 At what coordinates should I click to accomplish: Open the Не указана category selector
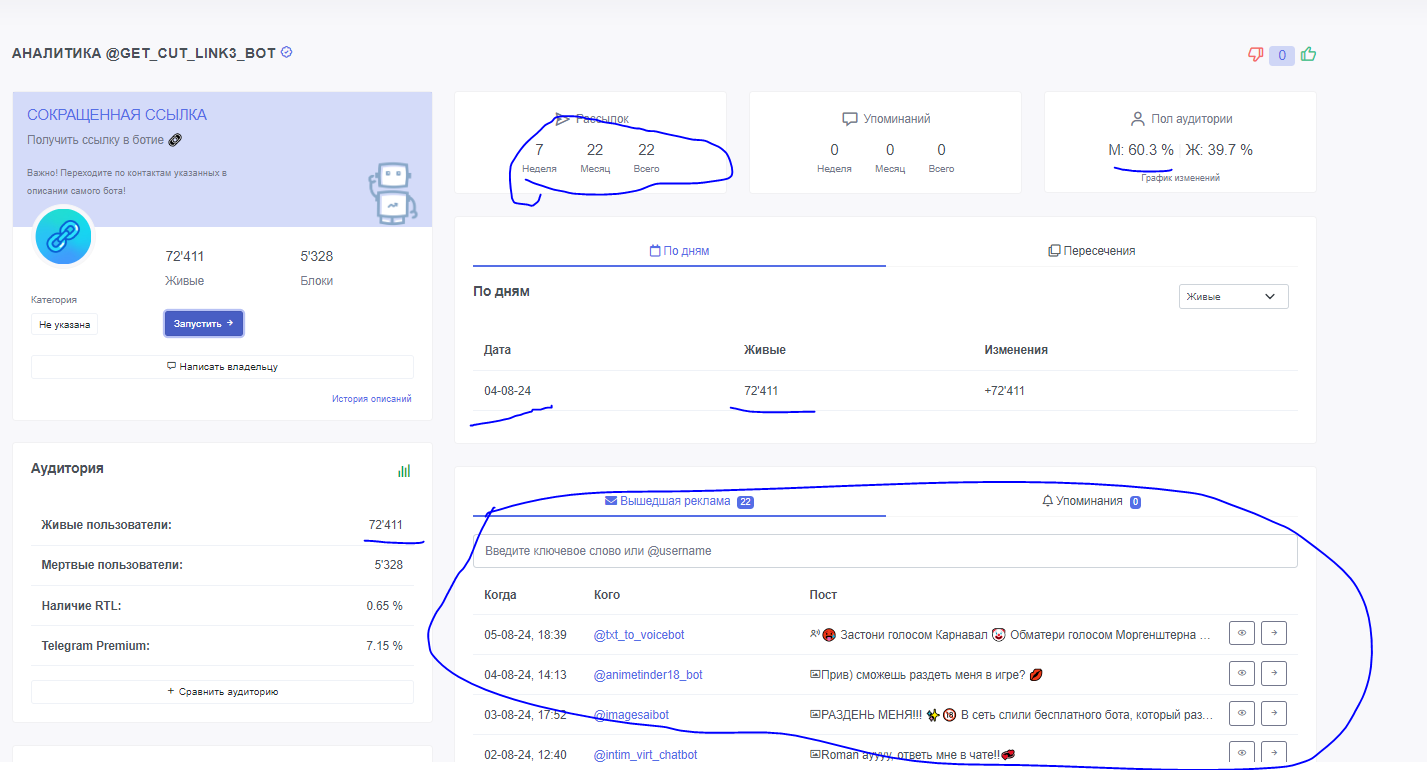coord(64,324)
